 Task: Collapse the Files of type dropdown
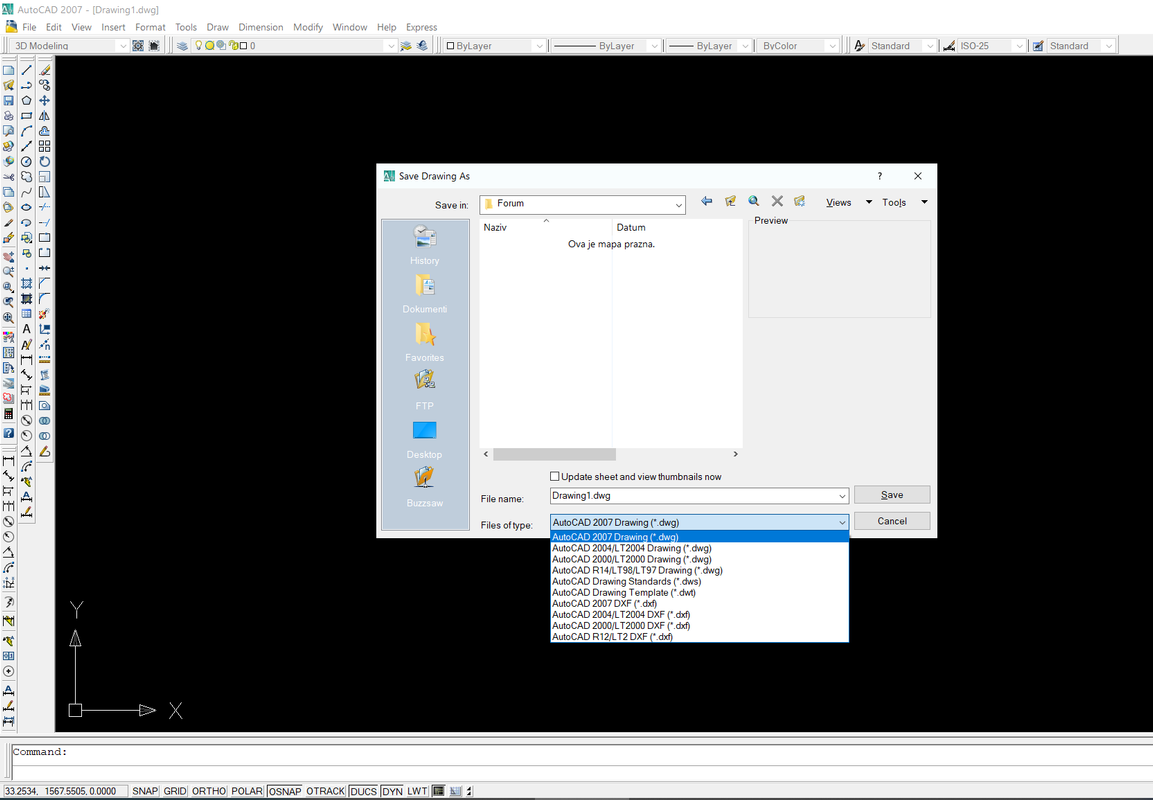click(x=842, y=523)
